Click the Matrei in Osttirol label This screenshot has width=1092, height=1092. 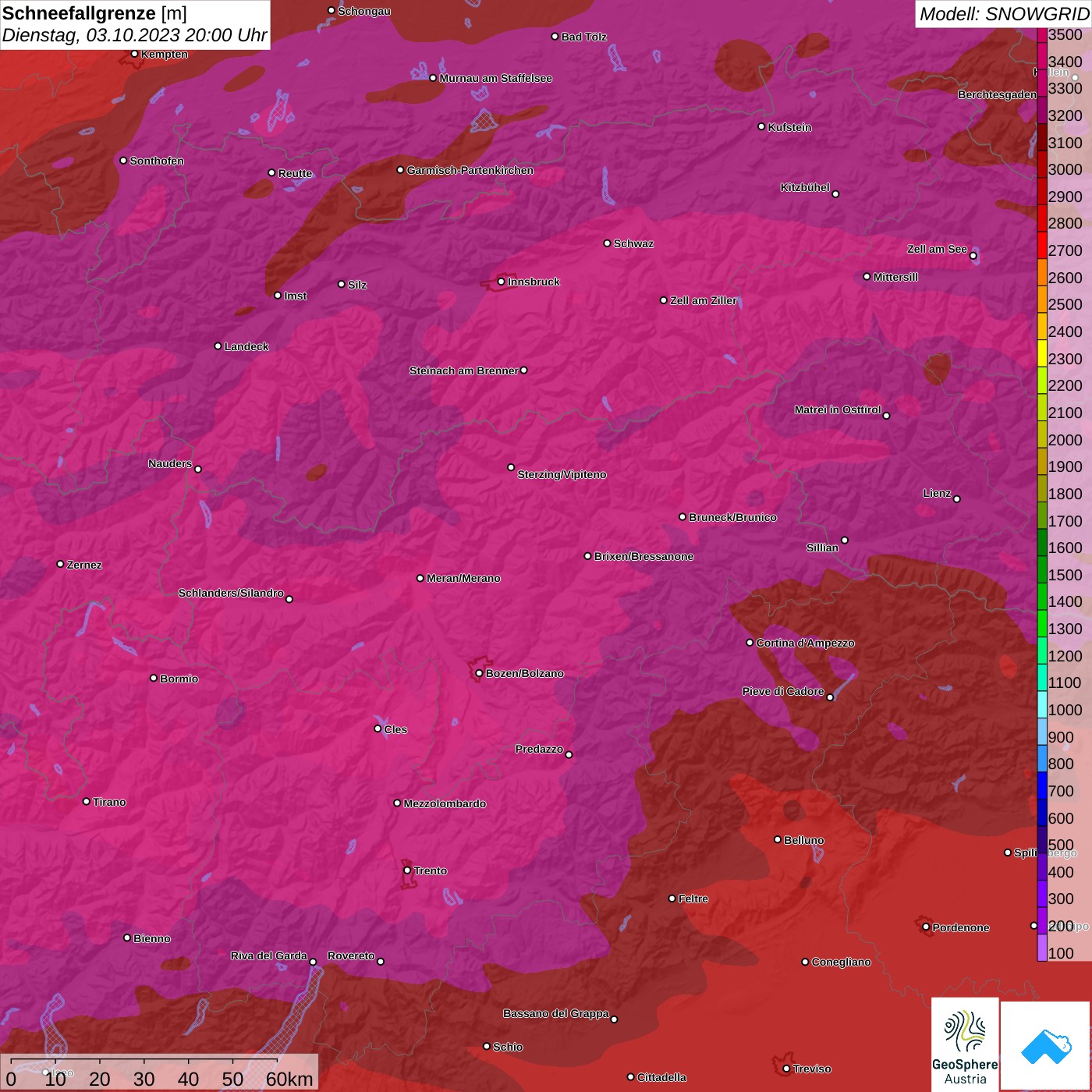(x=838, y=409)
